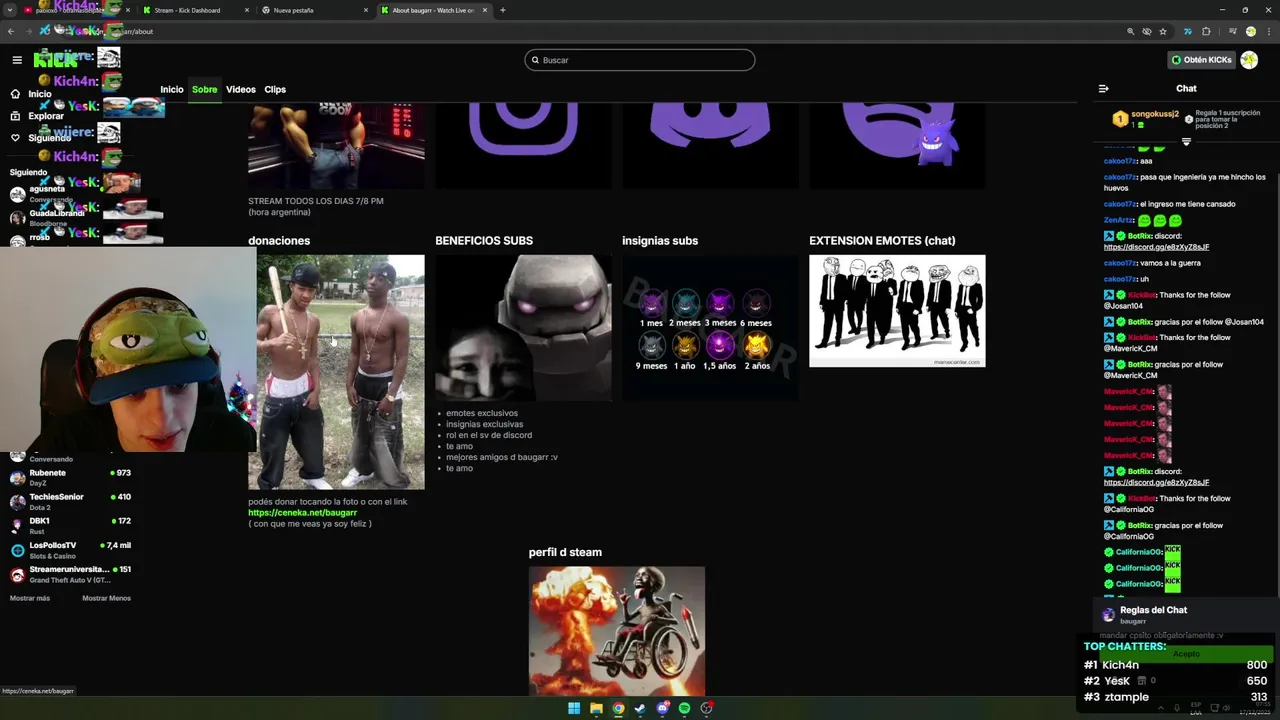Click the insignias subs badges image
Image resolution: width=1280 pixels, height=720 pixels.
tap(710, 328)
